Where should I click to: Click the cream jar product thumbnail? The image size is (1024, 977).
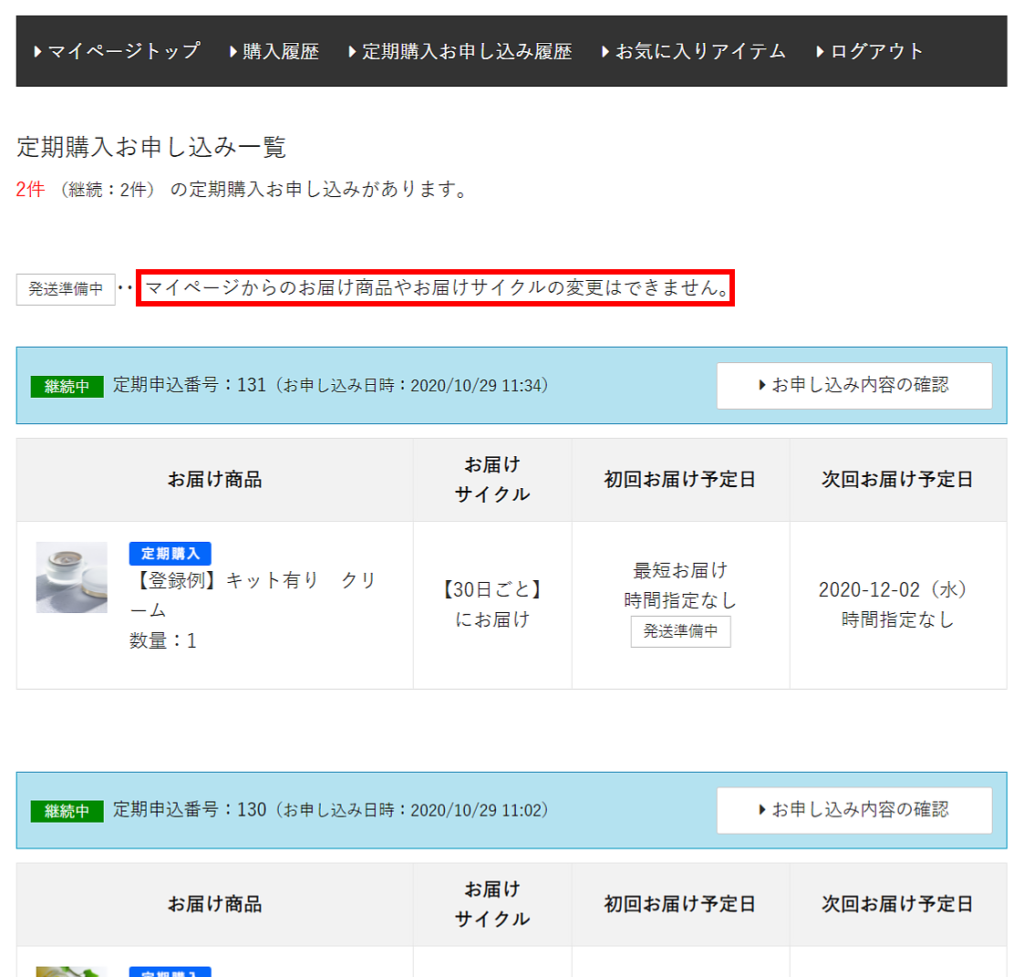pos(72,578)
